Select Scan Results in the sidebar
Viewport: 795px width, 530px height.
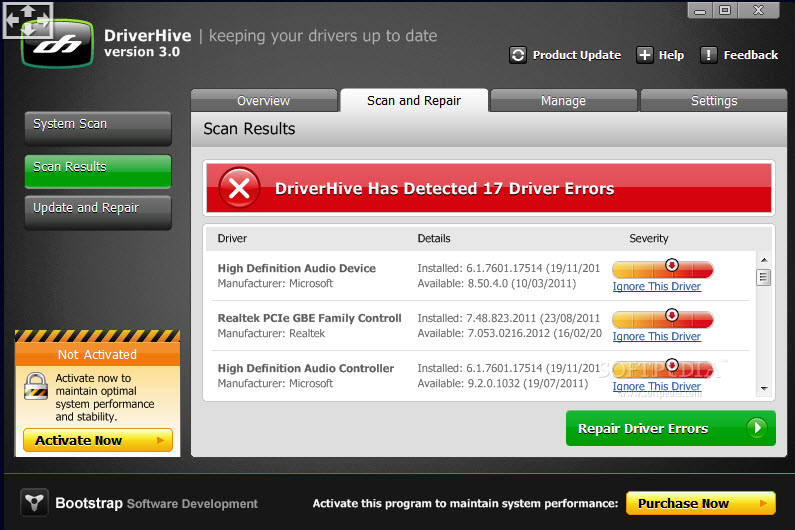click(x=98, y=171)
